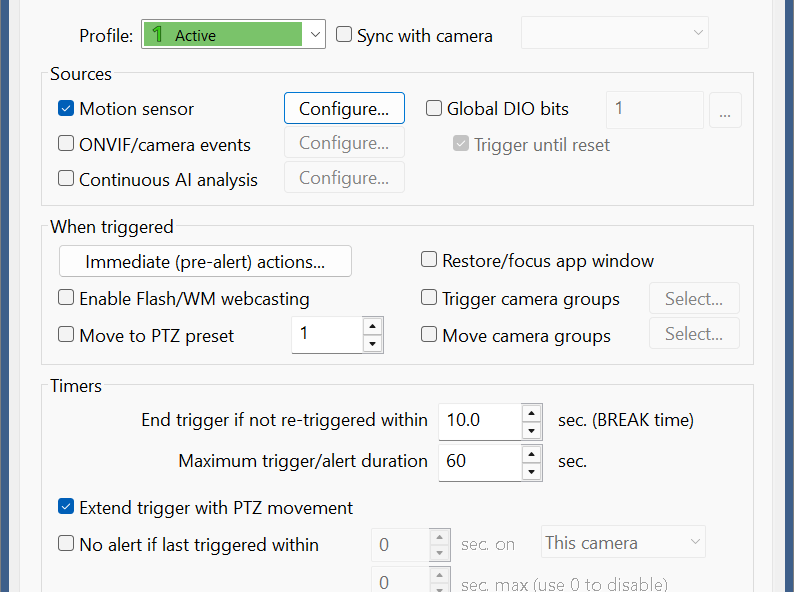Viewport: 794px width, 592px height.
Task: Enable Move to PTZ preset checkbox
Action: [x=66, y=335]
